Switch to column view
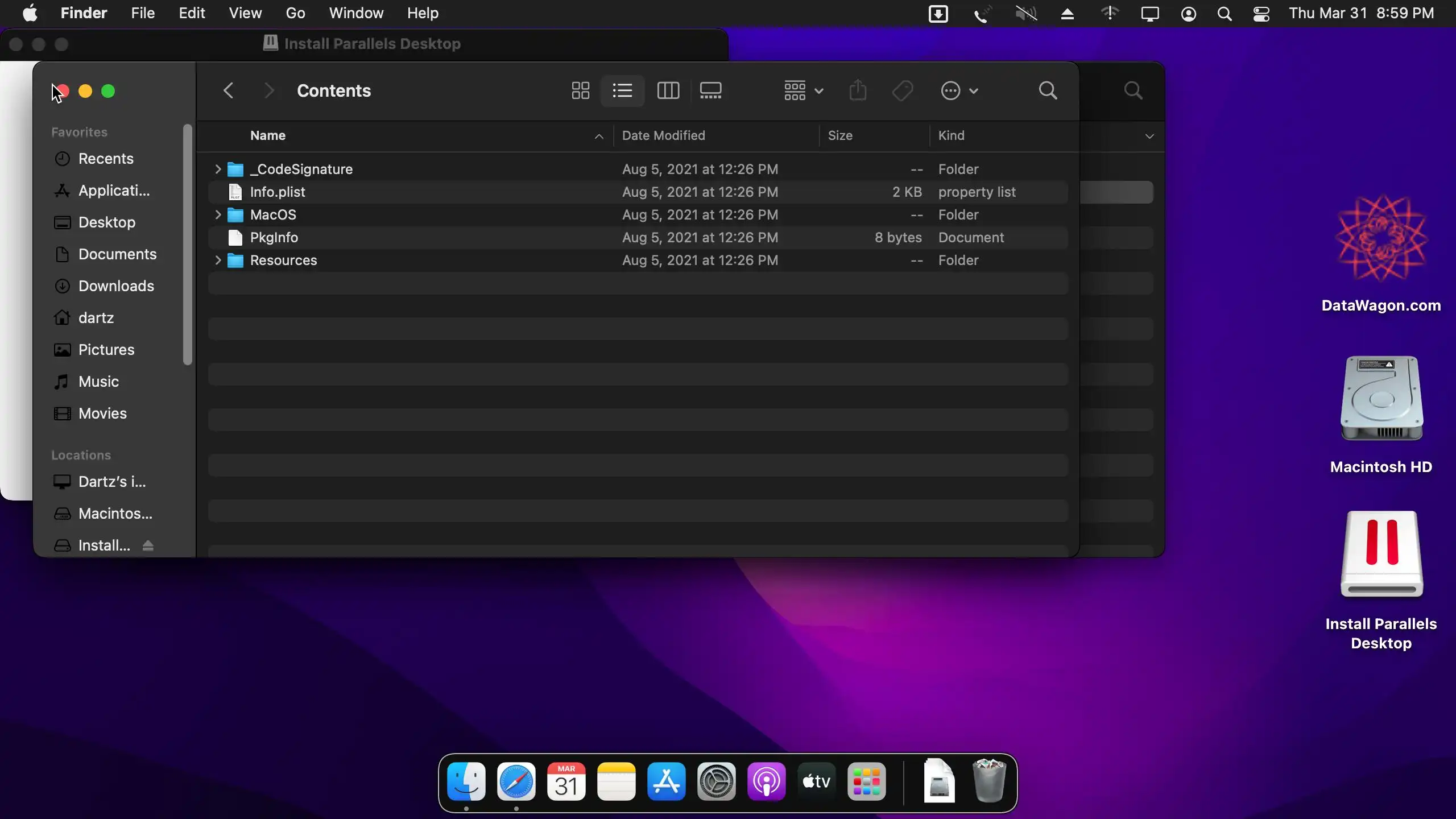Viewport: 1456px width, 819px height. coord(668,90)
